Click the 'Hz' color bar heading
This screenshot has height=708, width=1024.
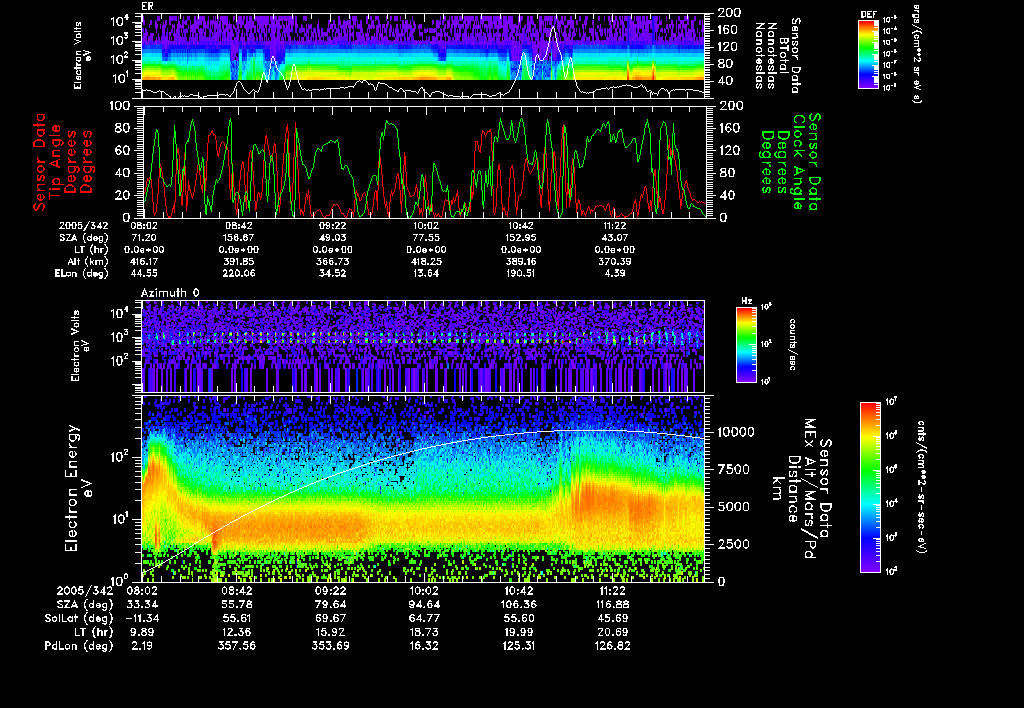click(746, 301)
